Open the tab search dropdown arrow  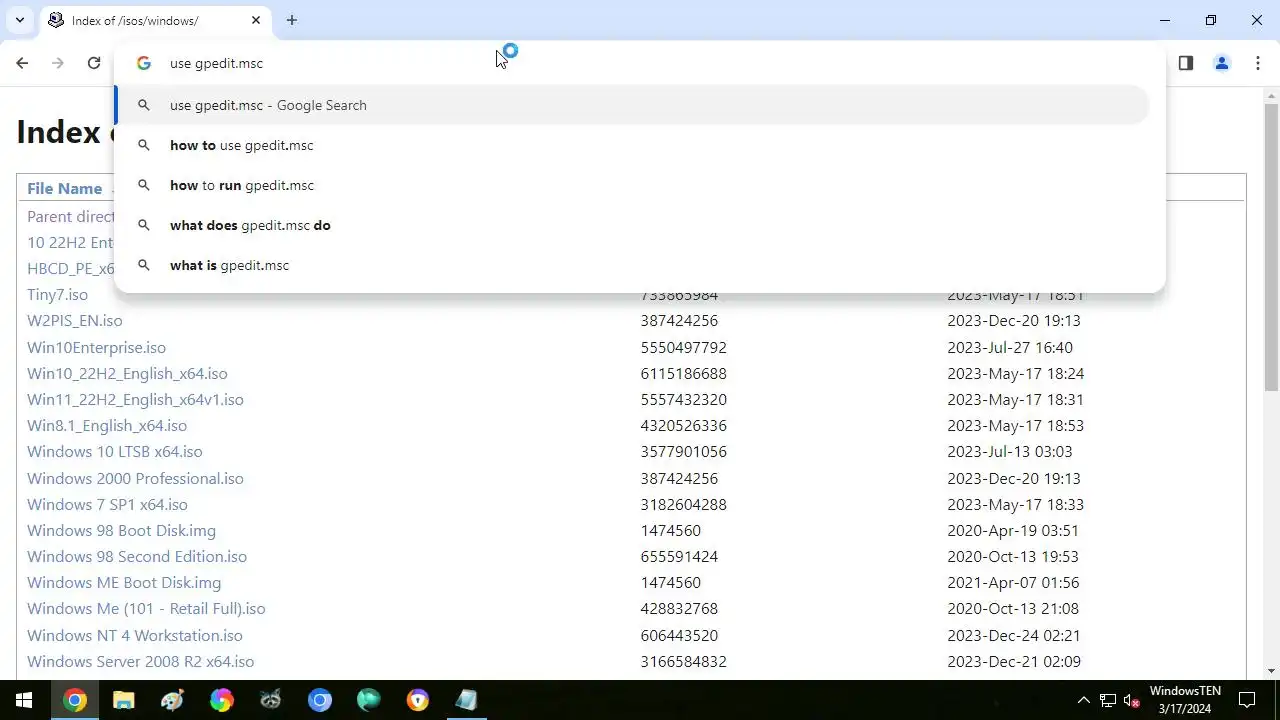(x=19, y=20)
